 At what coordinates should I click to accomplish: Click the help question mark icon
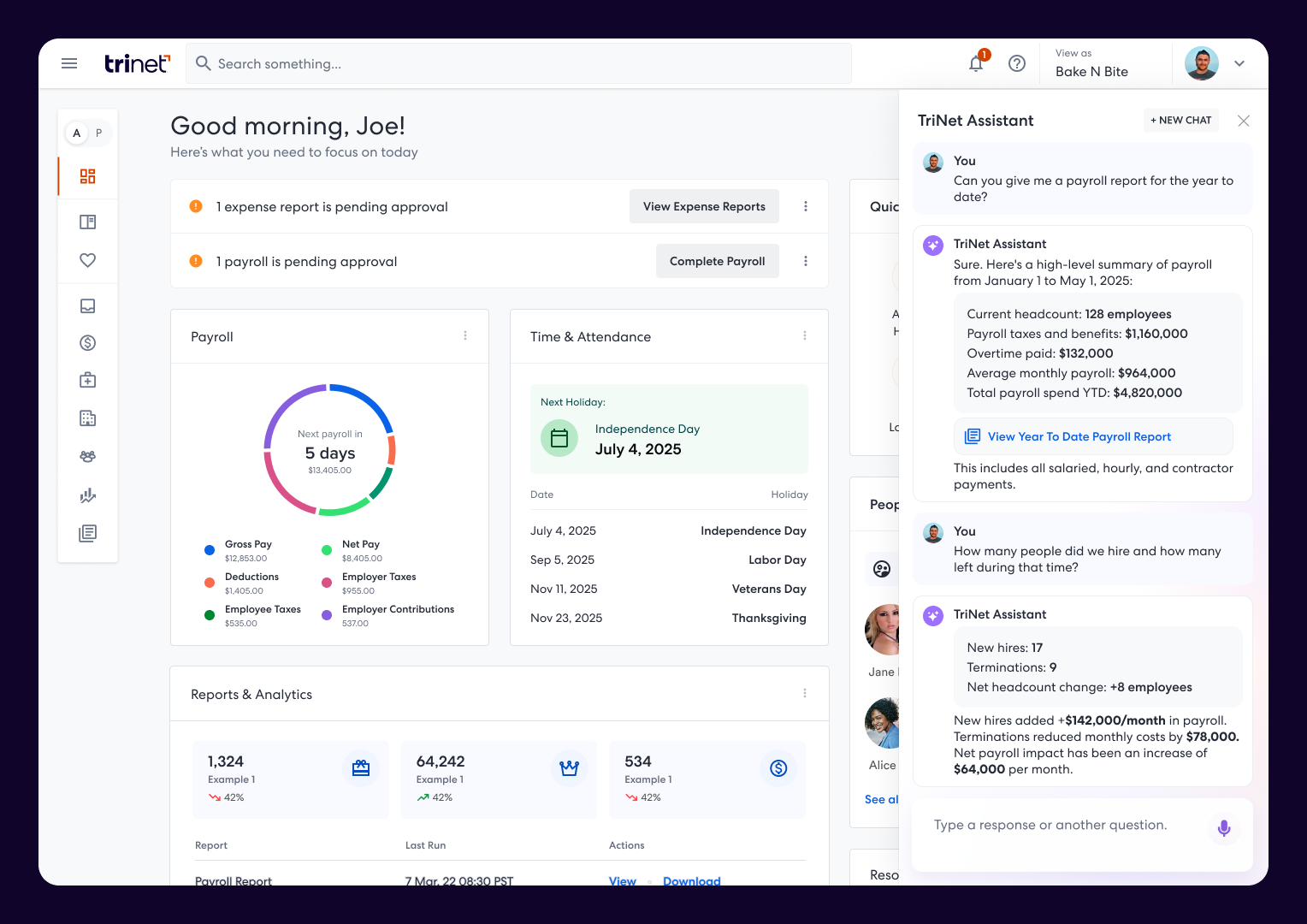pyautogui.click(x=1017, y=63)
